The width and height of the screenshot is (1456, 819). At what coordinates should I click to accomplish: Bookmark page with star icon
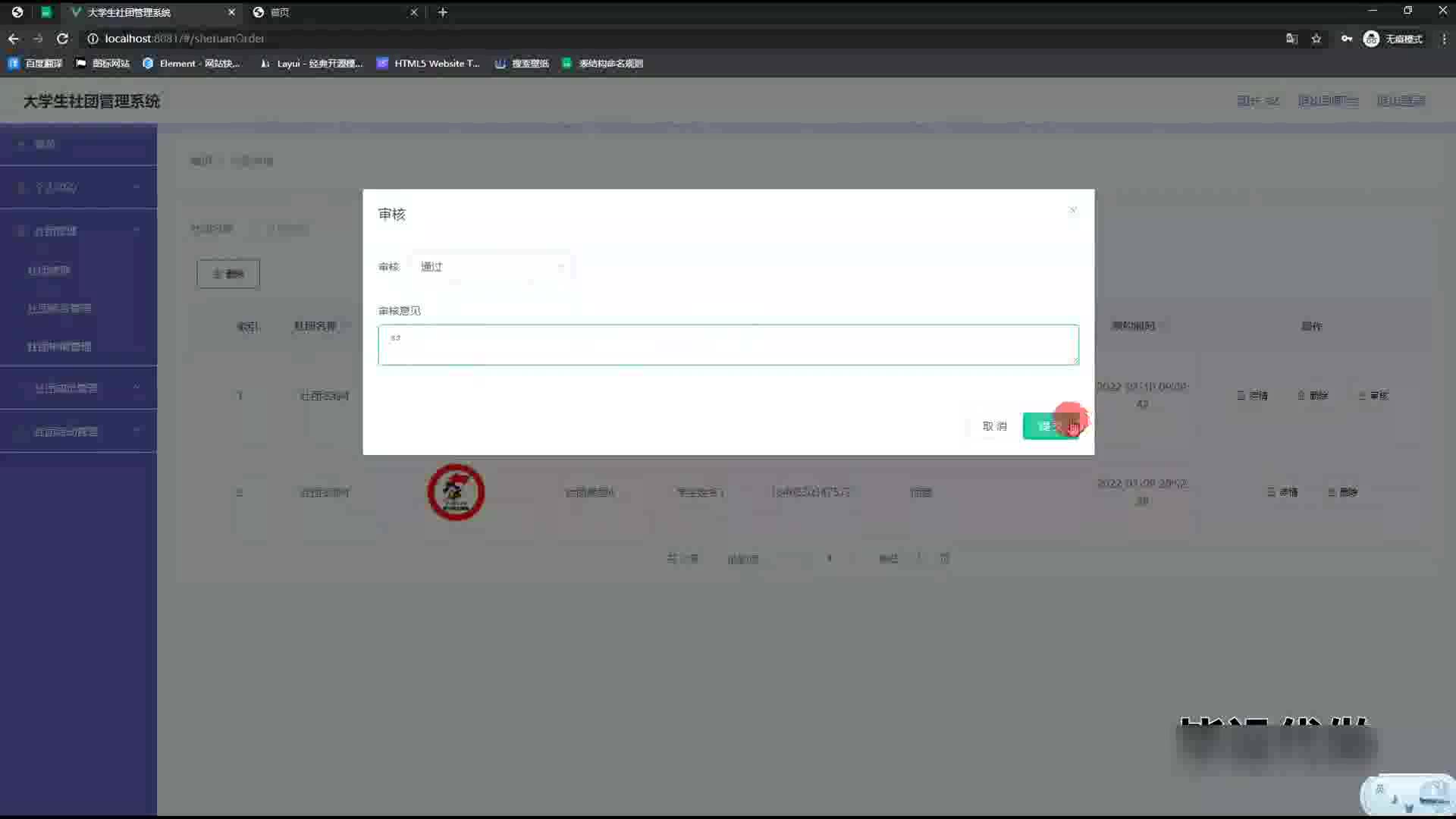pos(1316,39)
